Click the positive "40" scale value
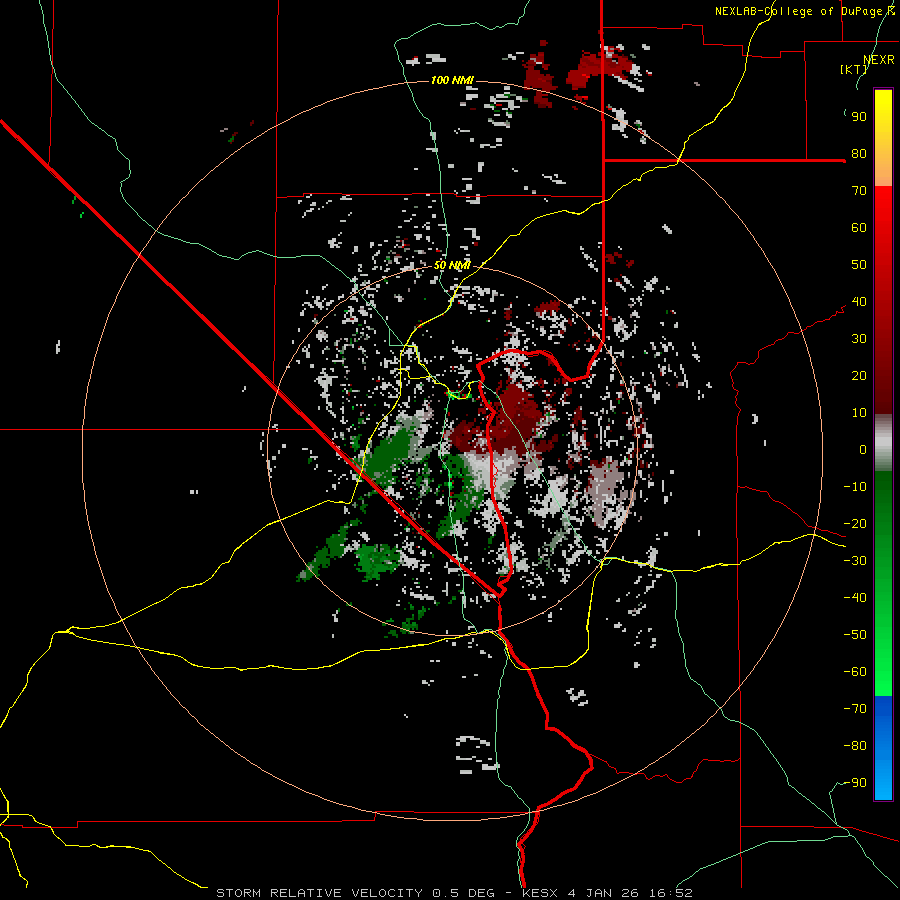Screen dimensions: 900x900 859,301
